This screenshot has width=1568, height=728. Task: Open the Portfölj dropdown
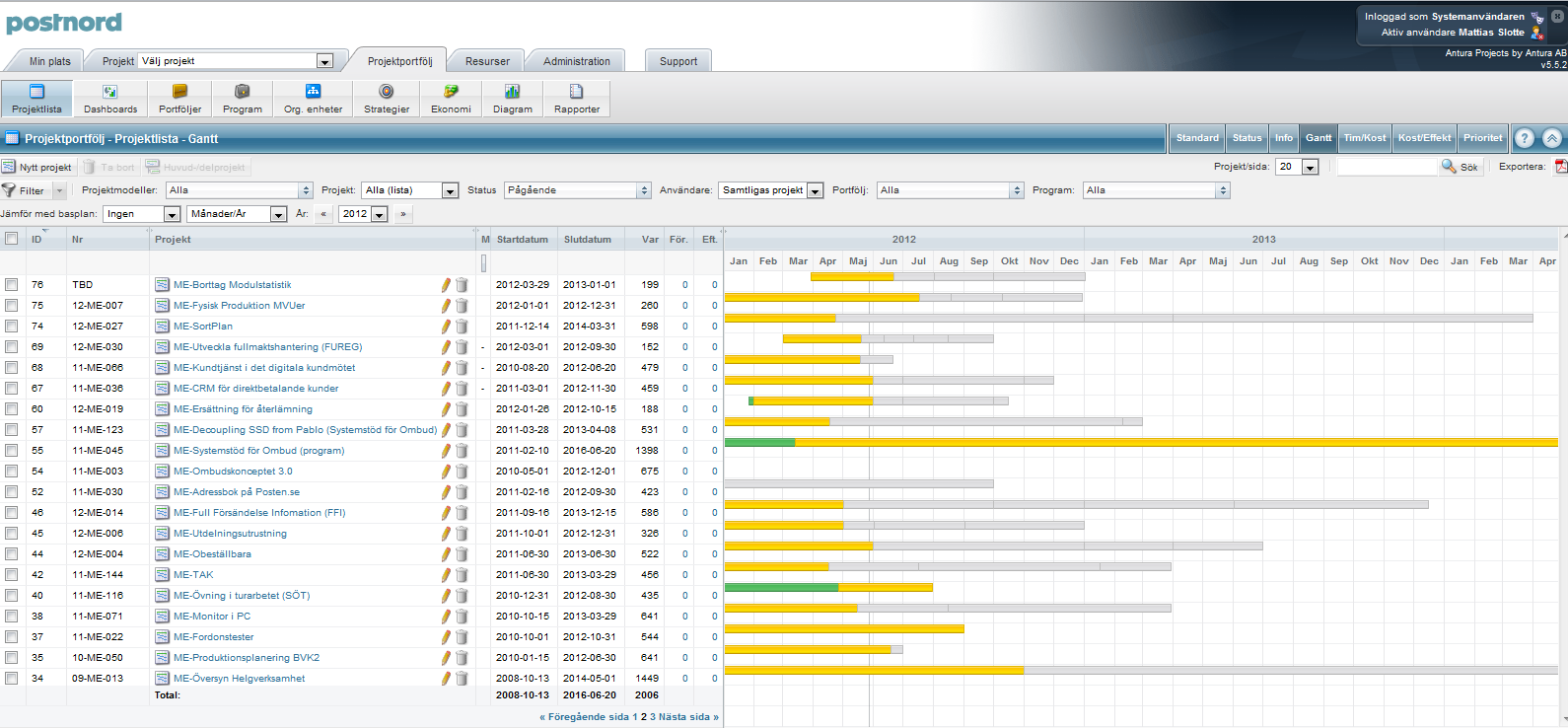(x=951, y=190)
